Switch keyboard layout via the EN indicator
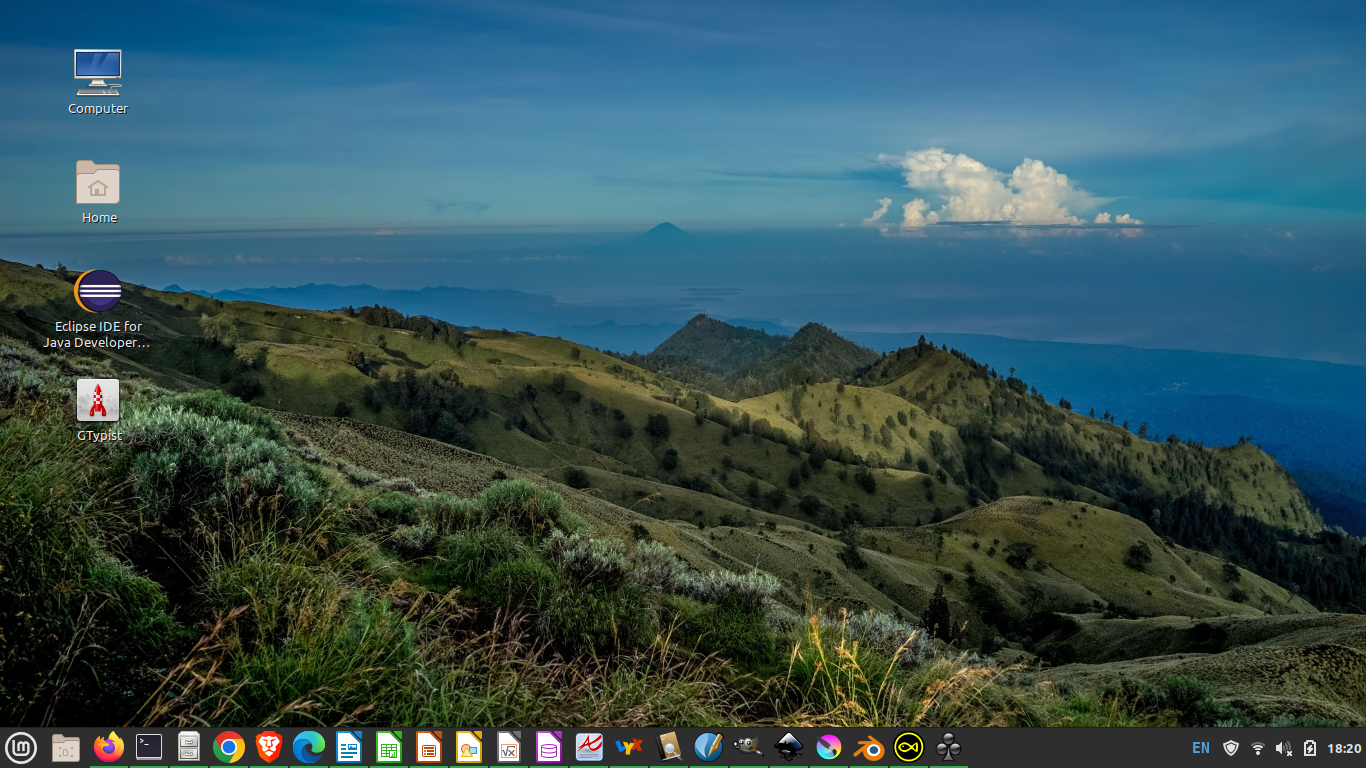Screen dimensions: 1366x768 coord(1199,746)
